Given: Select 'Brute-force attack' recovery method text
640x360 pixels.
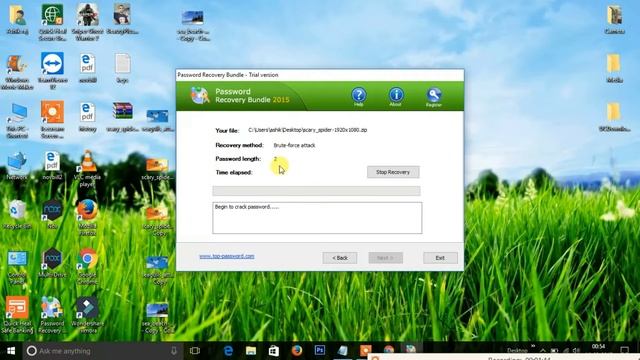Looking at the screenshot, I should [294, 145].
